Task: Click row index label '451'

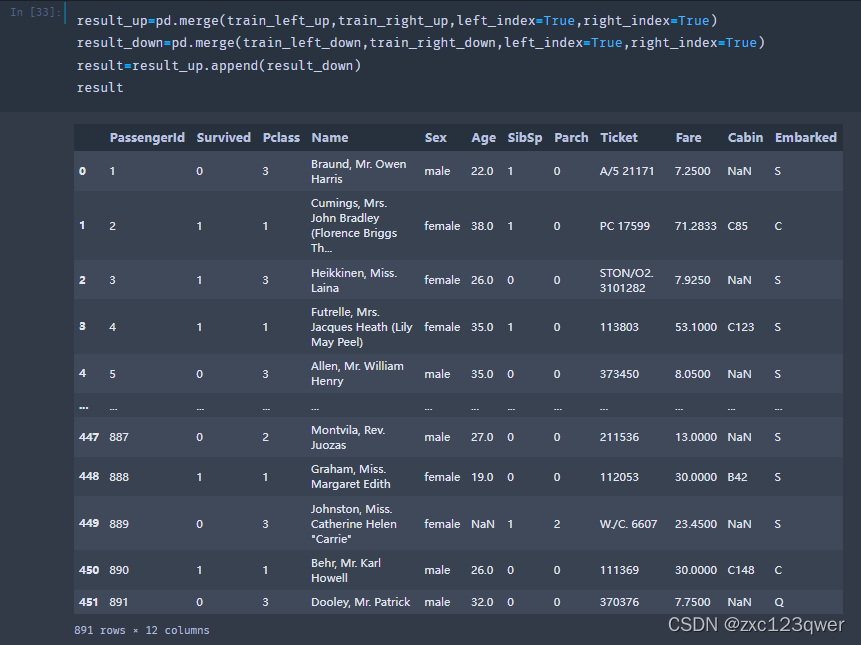Action: pos(89,602)
